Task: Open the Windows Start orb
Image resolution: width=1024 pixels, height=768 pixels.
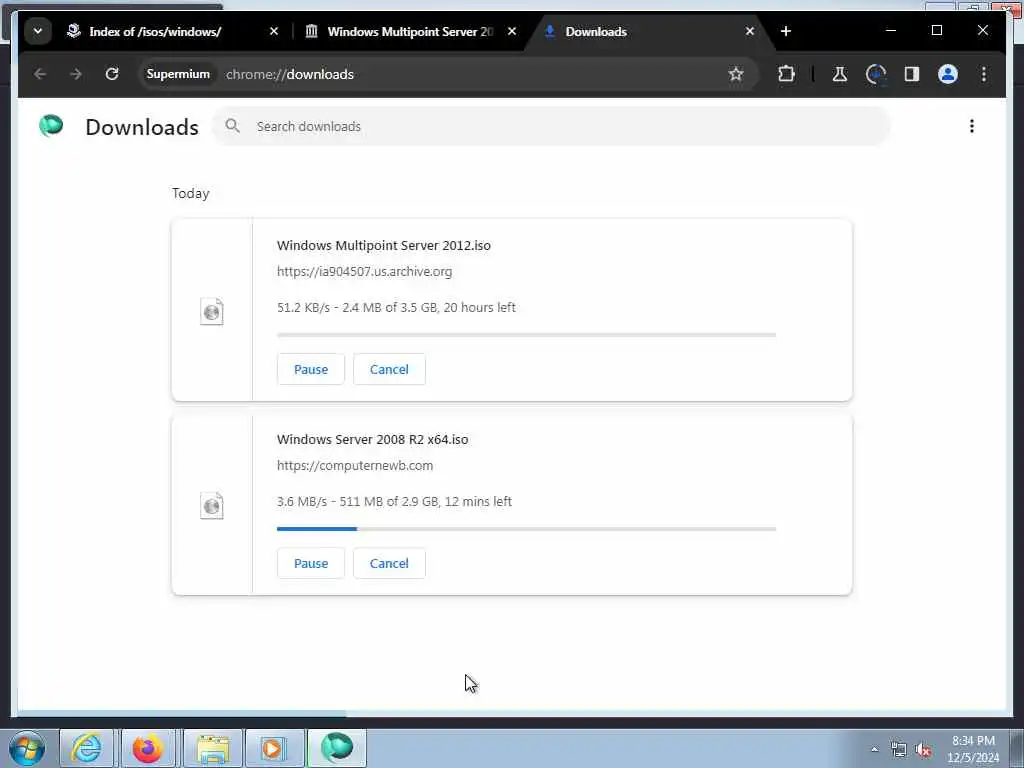Action: [x=27, y=748]
